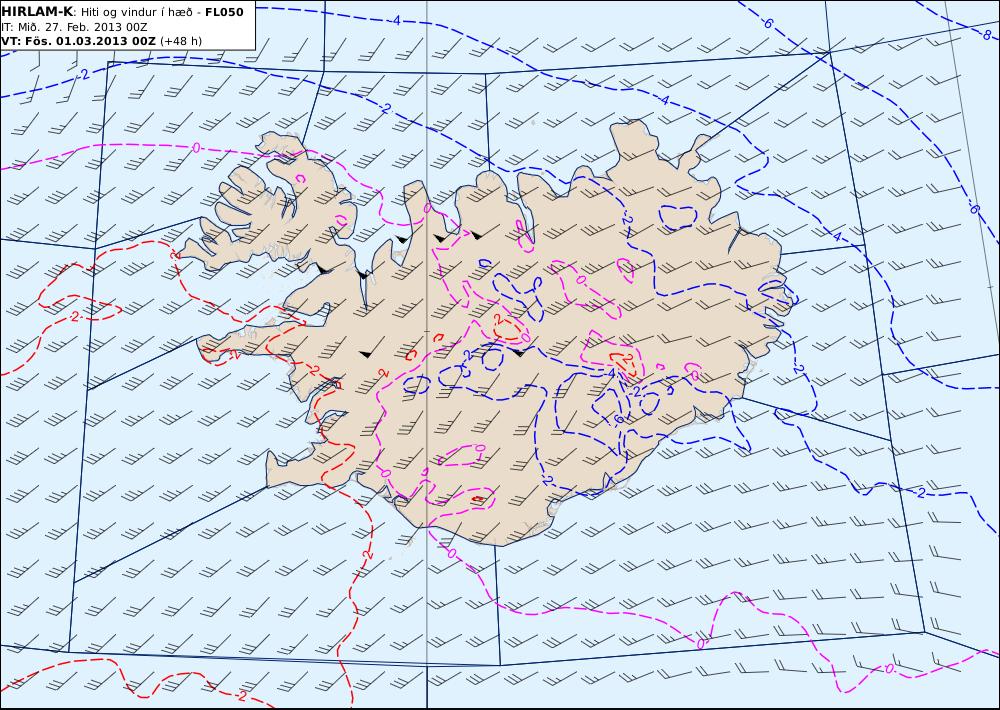This screenshot has width=1000, height=710.
Task: Click magenta "0" label on contour northwest of Westfjords
Action: (195, 148)
